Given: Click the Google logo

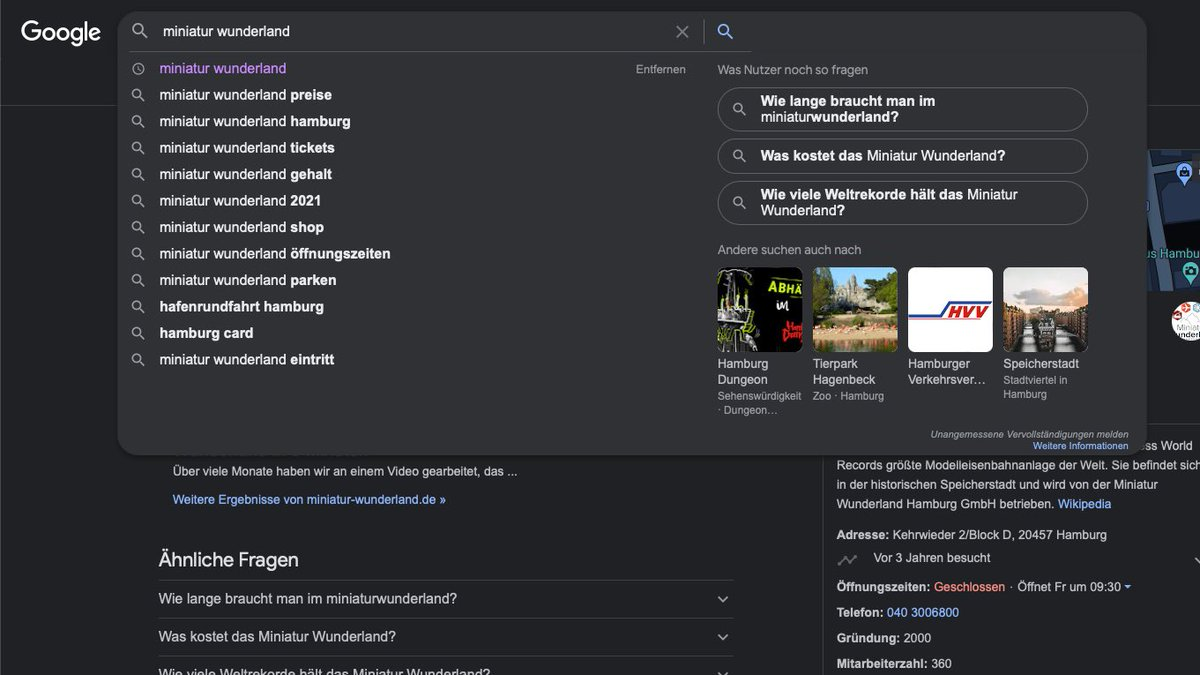Looking at the screenshot, I should (61, 32).
